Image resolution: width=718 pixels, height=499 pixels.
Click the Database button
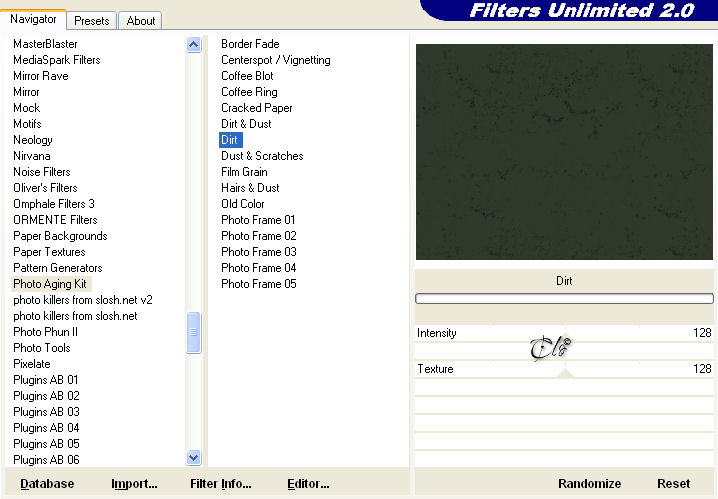(x=47, y=483)
